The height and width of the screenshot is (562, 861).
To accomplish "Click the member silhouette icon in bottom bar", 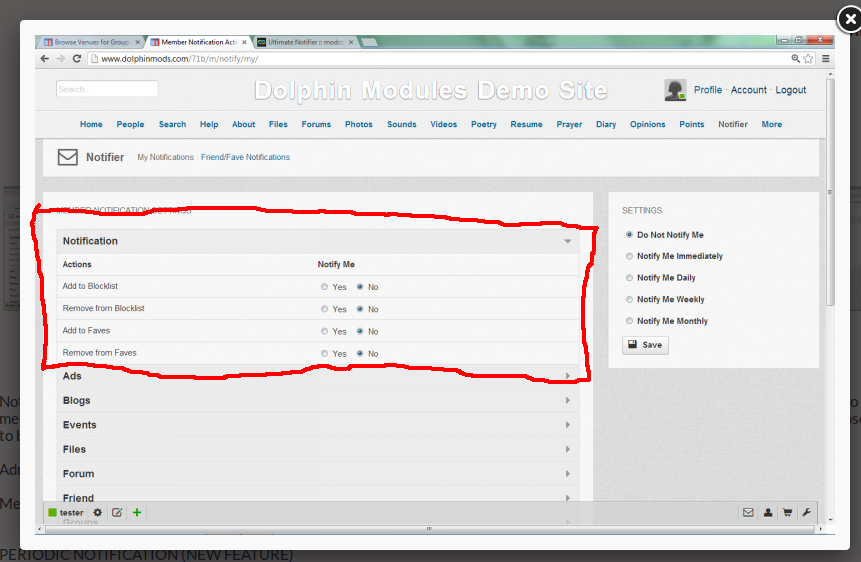I will [x=768, y=513].
